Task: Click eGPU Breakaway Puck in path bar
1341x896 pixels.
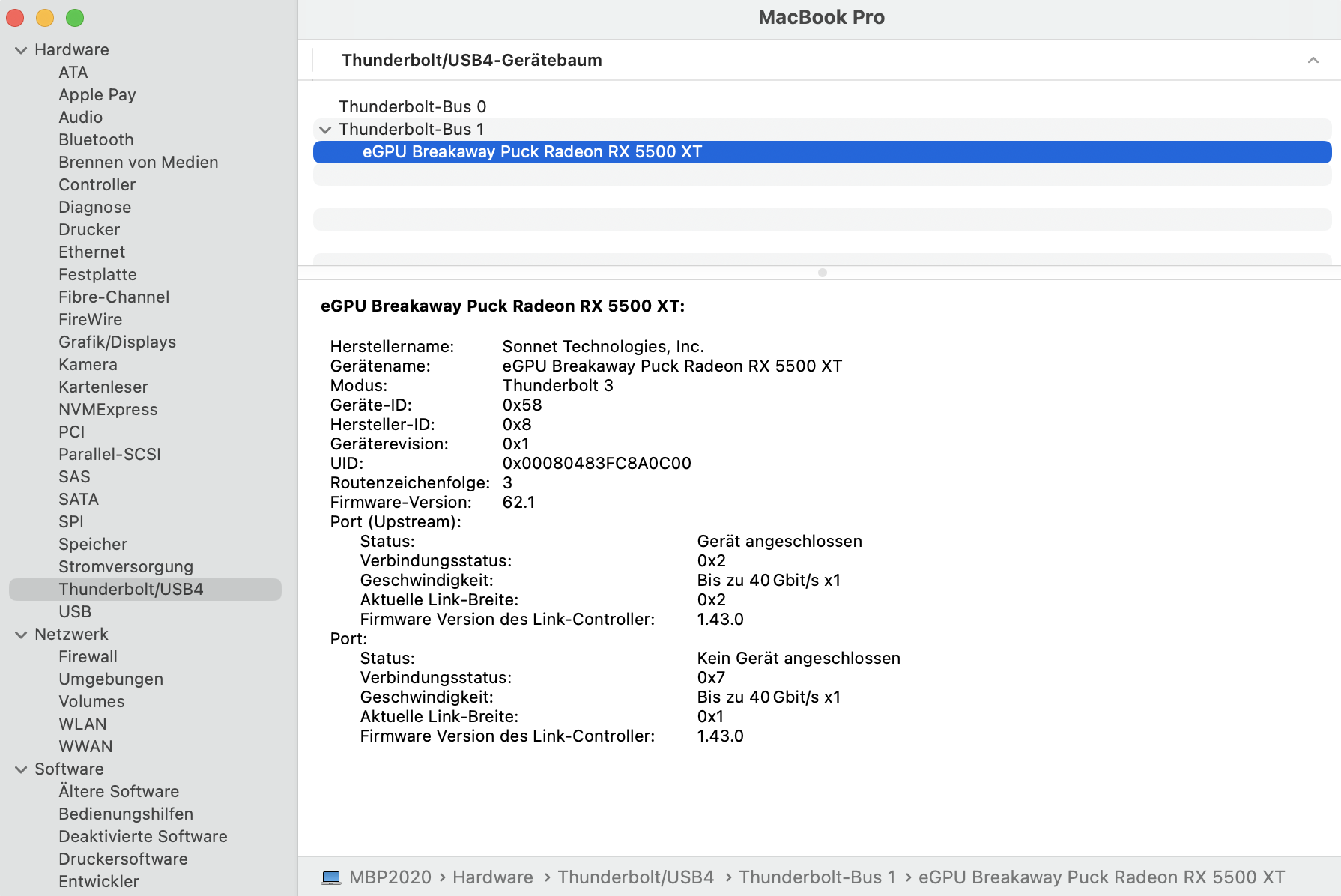Action: (x=1102, y=877)
